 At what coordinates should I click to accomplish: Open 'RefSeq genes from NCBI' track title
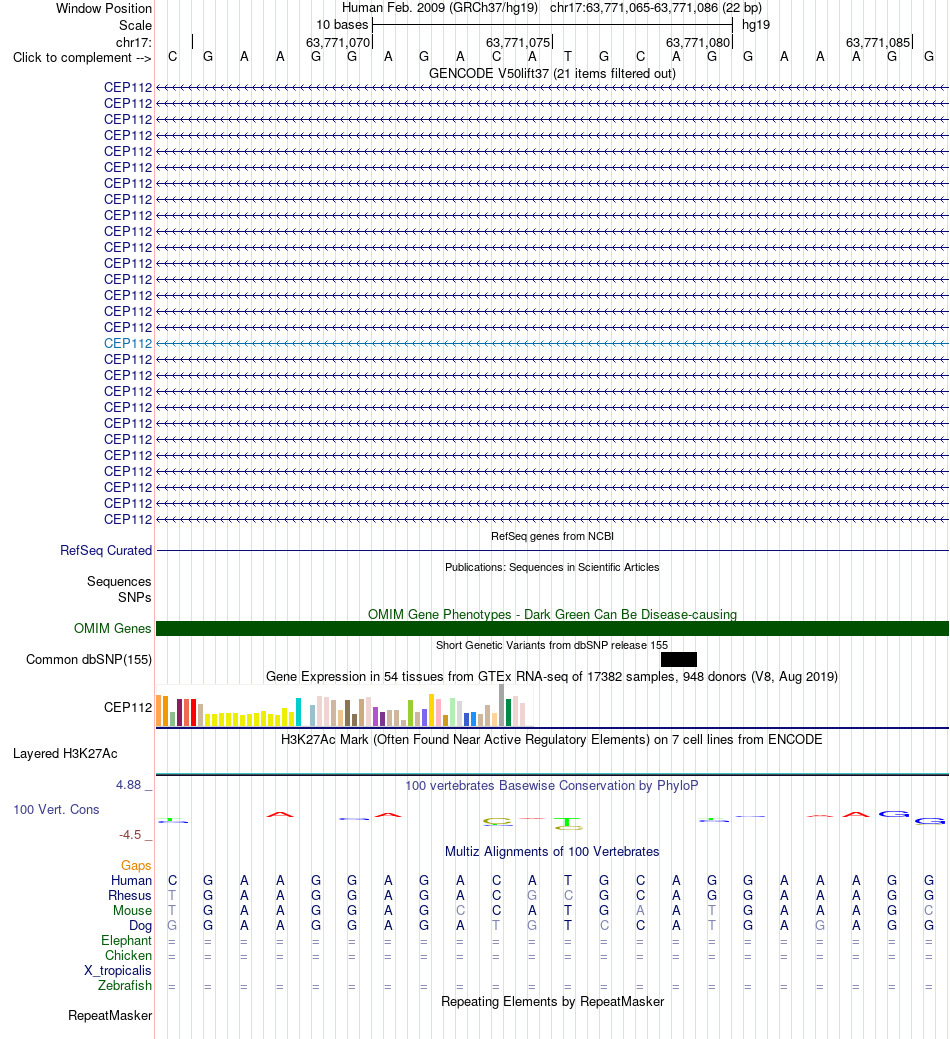click(553, 536)
